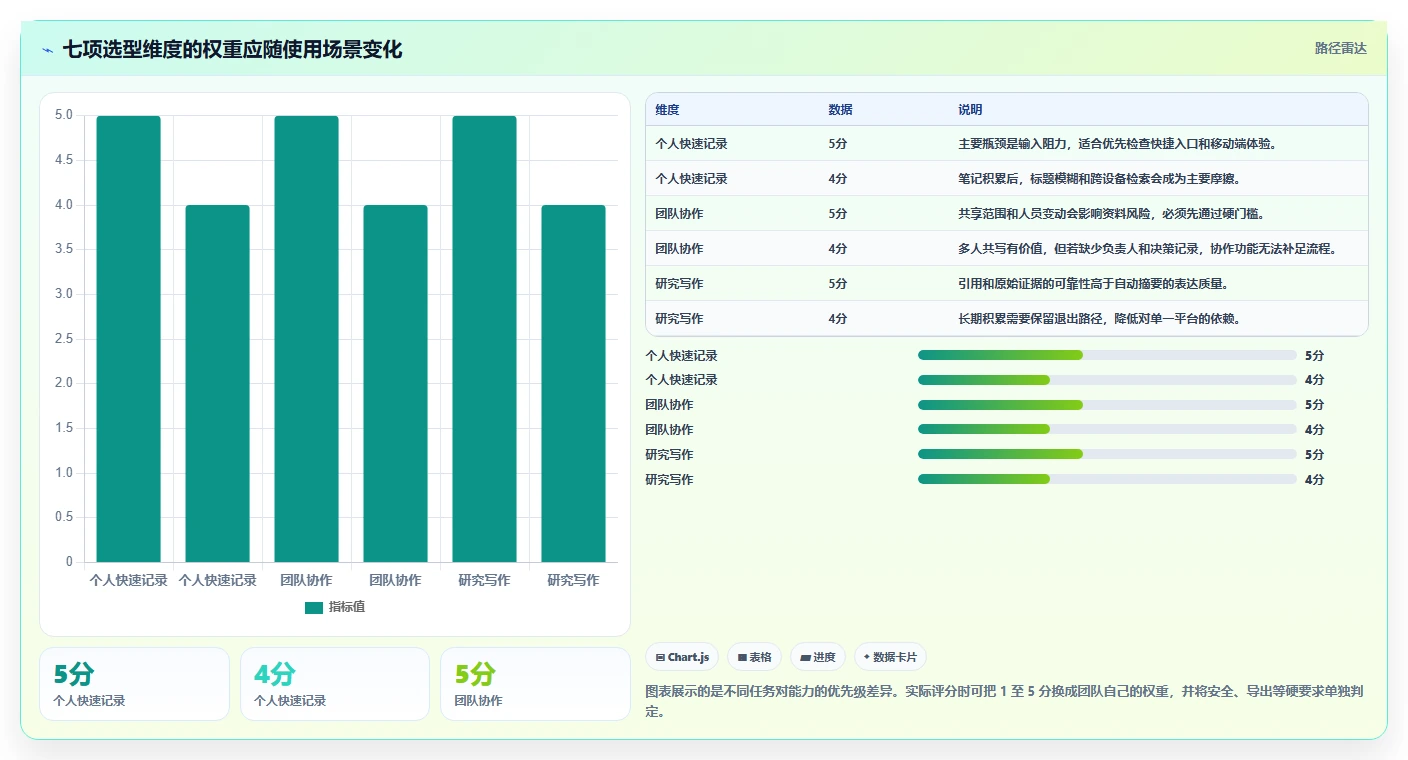The height and width of the screenshot is (760, 1408).
Task: Click the footer note starting 图表展示的是
Action: pos(1006,701)
